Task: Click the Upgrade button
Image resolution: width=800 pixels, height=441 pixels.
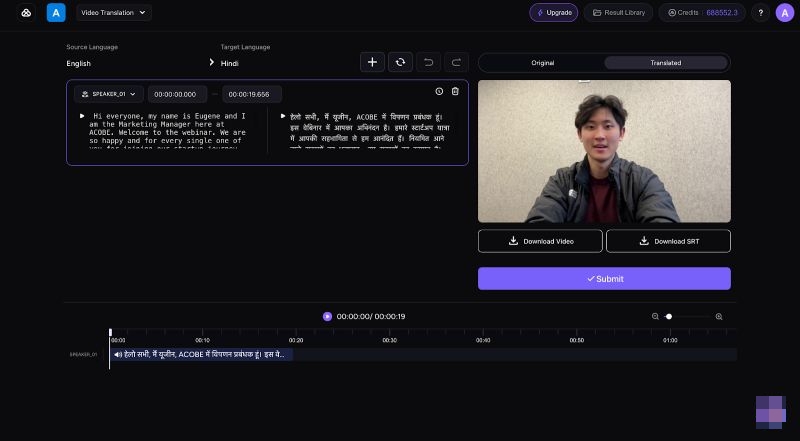Action: [554, 13]
